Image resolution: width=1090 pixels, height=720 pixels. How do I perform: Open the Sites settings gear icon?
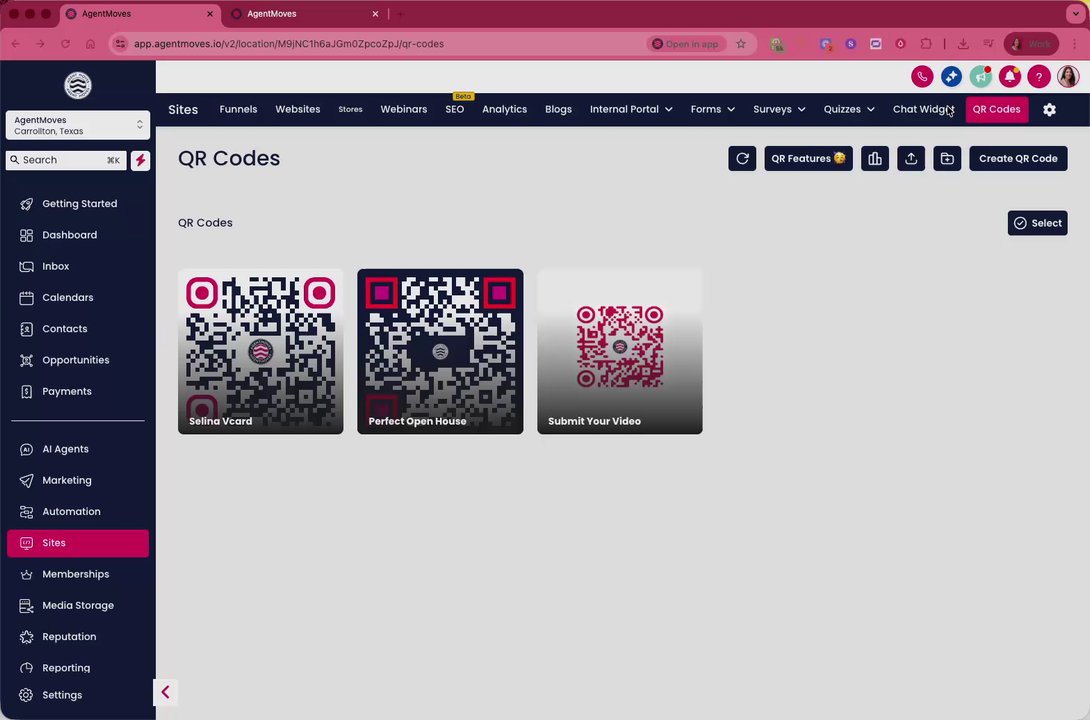coord(1049,110)
